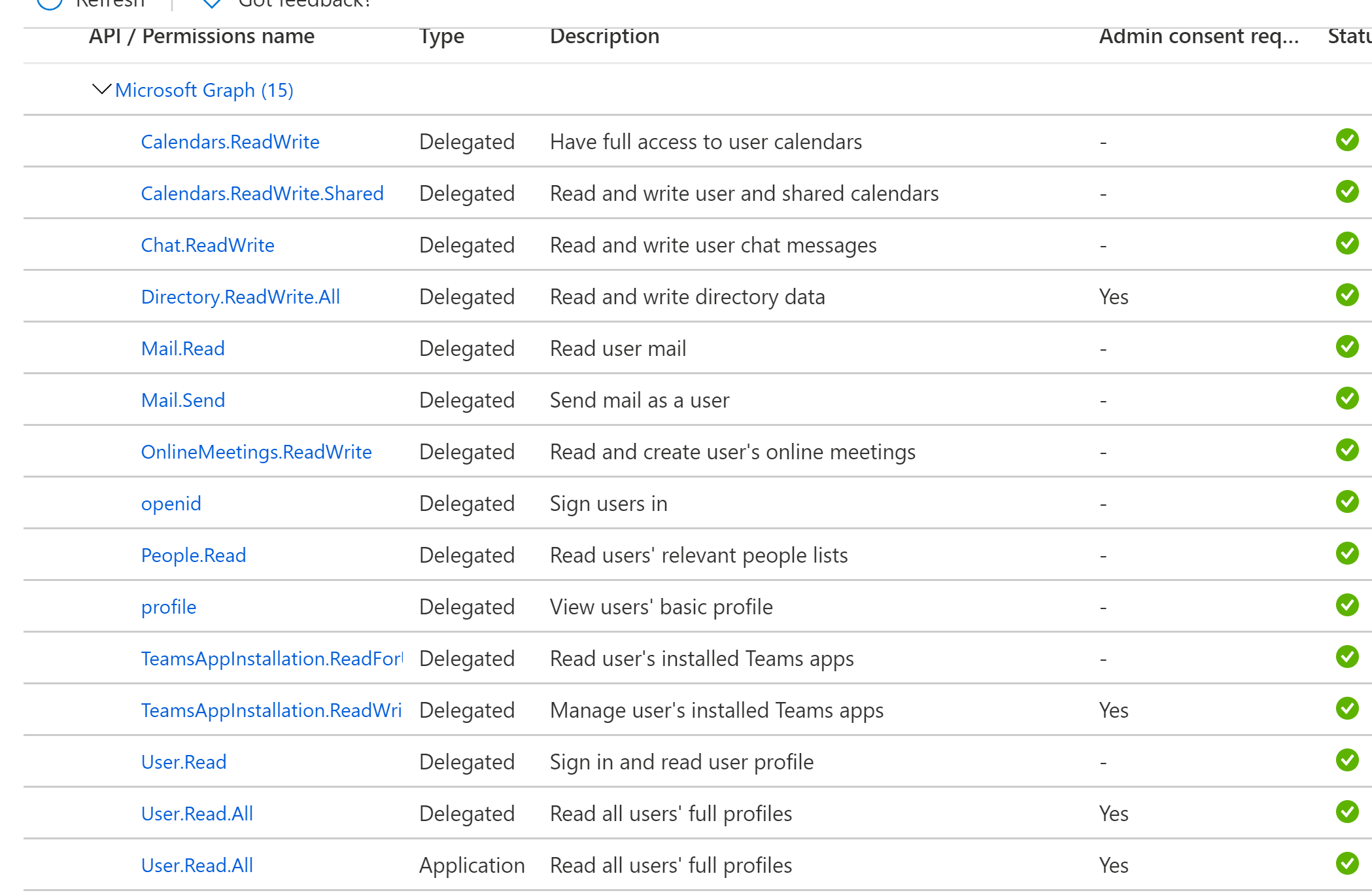Click 'Yes' admin consent for Directory.ReadWrite.All

tap(1113, 296)
